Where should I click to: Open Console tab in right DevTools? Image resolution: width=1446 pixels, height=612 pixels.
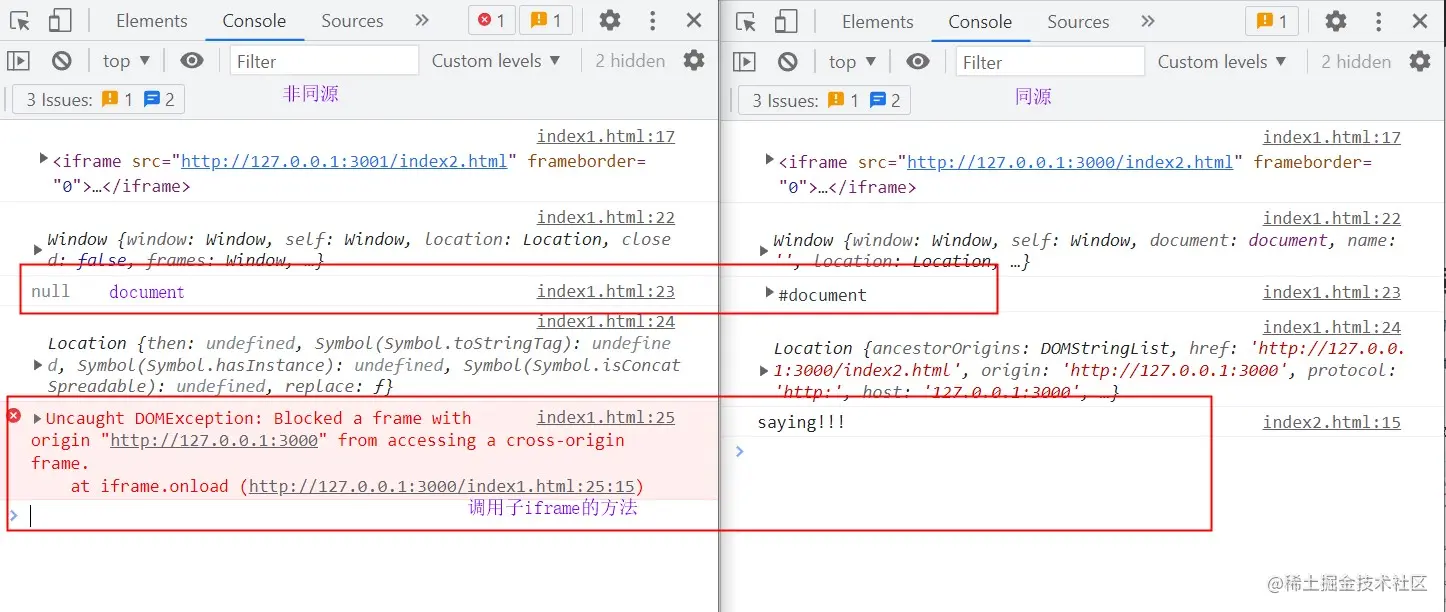980,21
